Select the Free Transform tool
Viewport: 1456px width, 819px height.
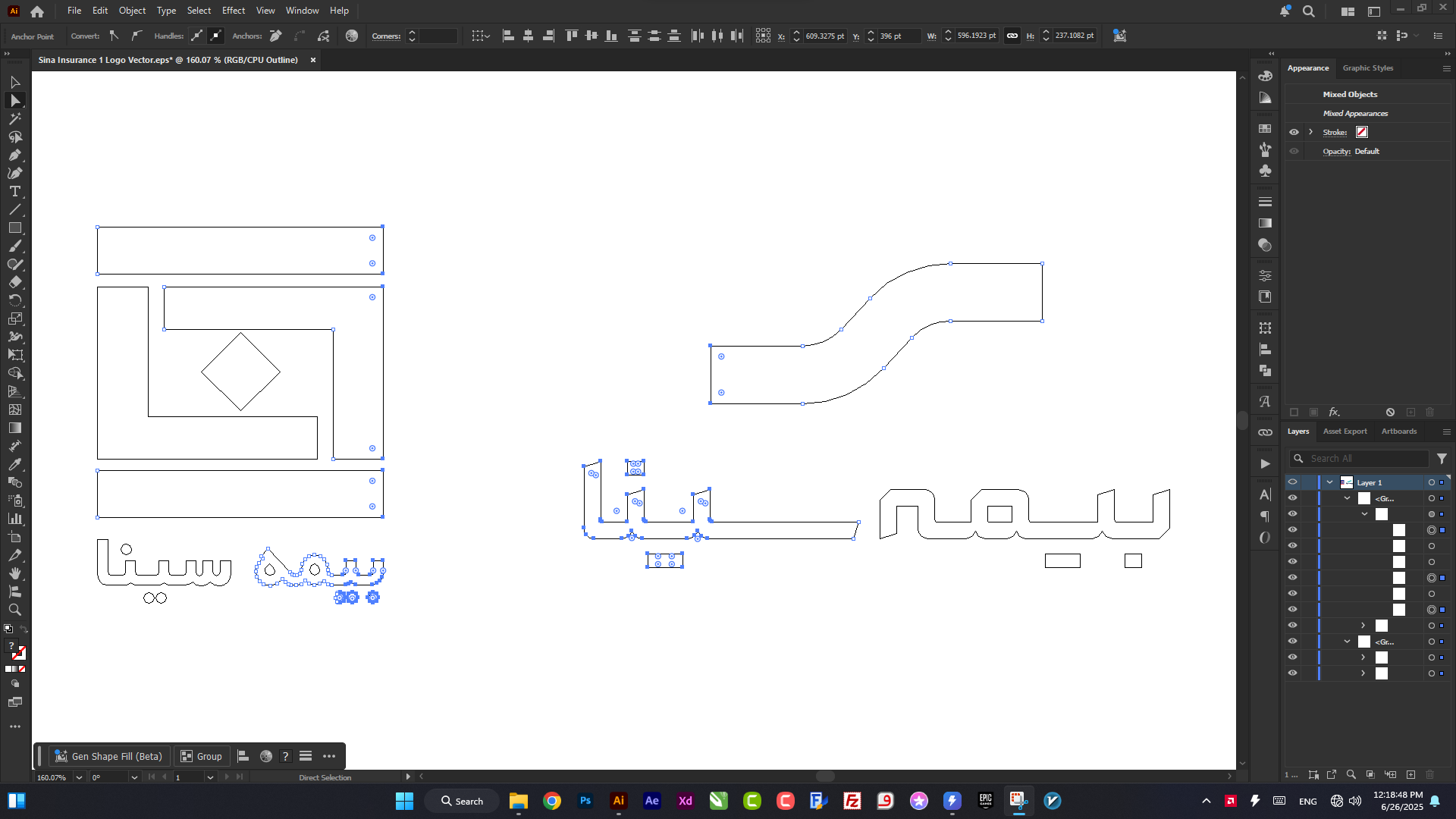coord(15,355)
